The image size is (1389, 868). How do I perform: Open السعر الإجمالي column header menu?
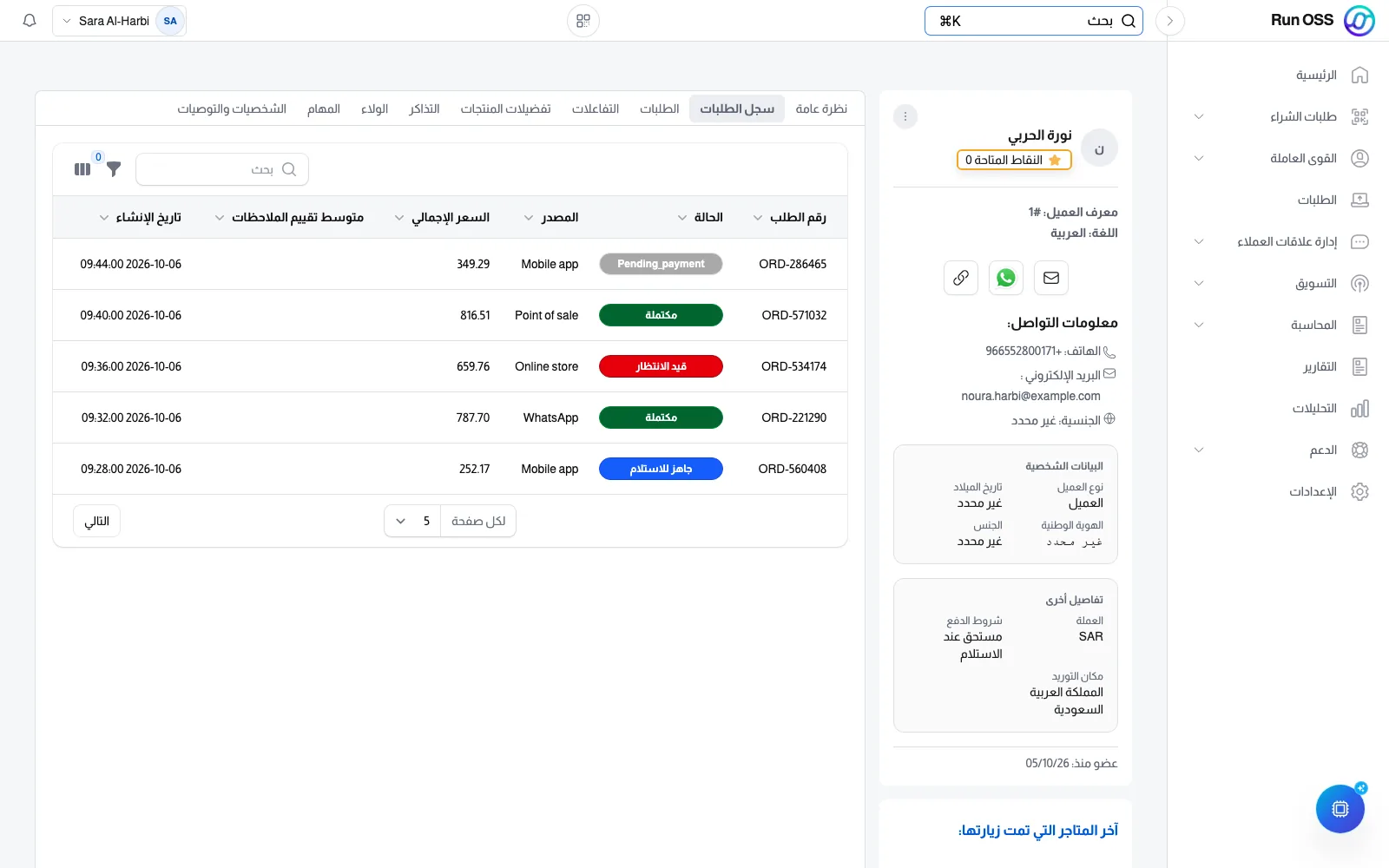coord(399,217)
